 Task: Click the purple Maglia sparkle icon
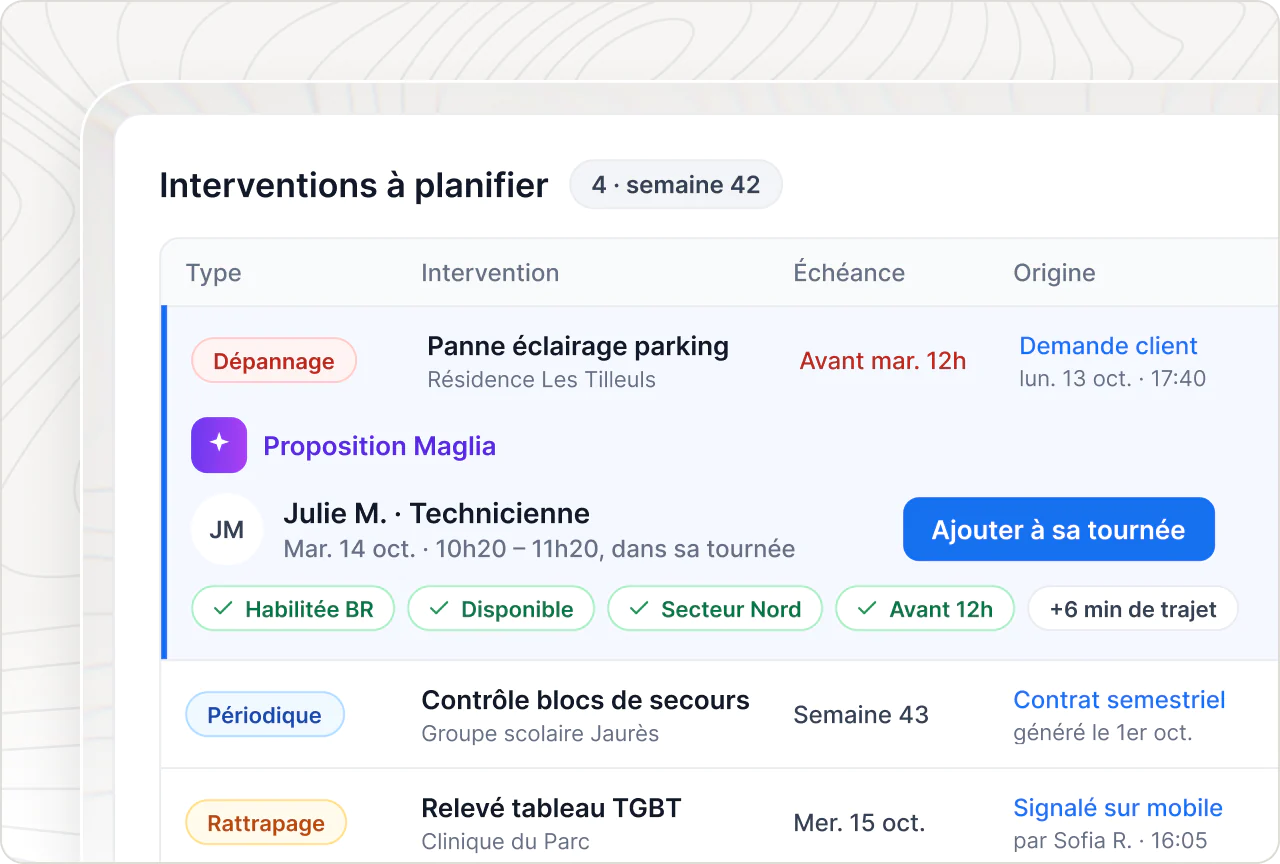point(219,445)
